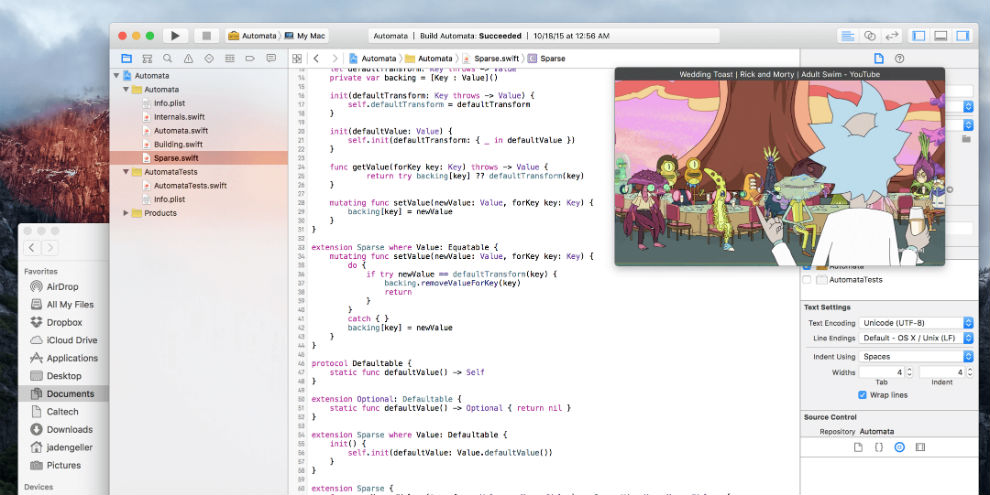The width and height of the screenshot is (990, 495).
Task: Open the Symbol navigator icon
Action: coord(147,58)
